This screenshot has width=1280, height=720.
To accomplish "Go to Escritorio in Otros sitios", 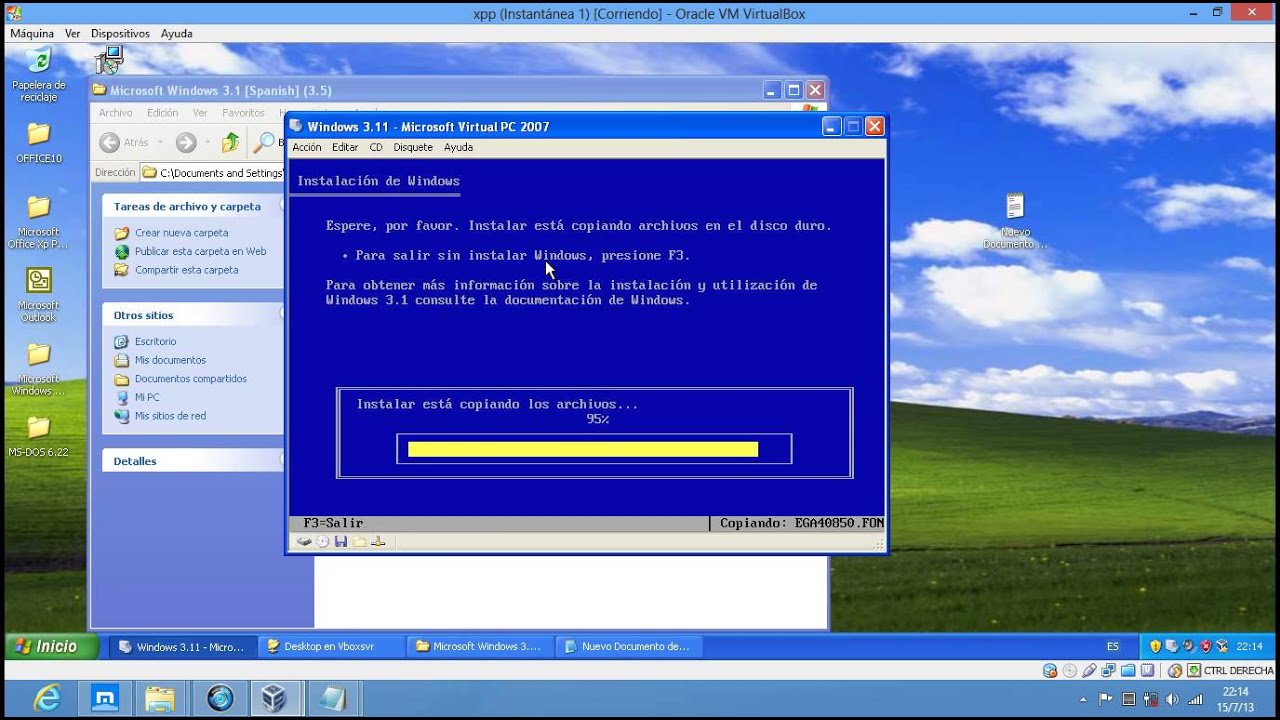I will click(155, 342).
